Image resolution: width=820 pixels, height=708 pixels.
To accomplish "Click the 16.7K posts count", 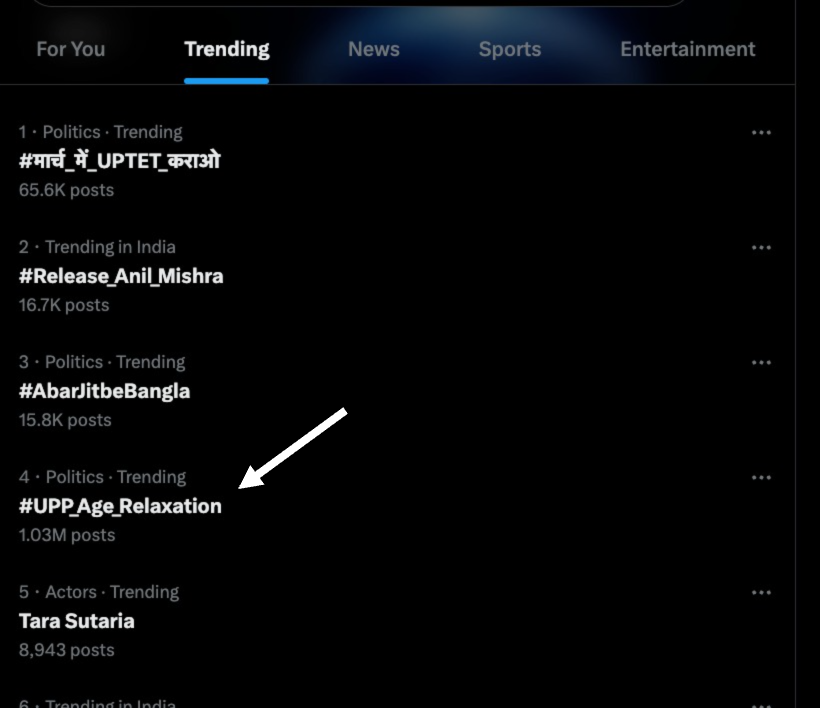I will 64,305.
